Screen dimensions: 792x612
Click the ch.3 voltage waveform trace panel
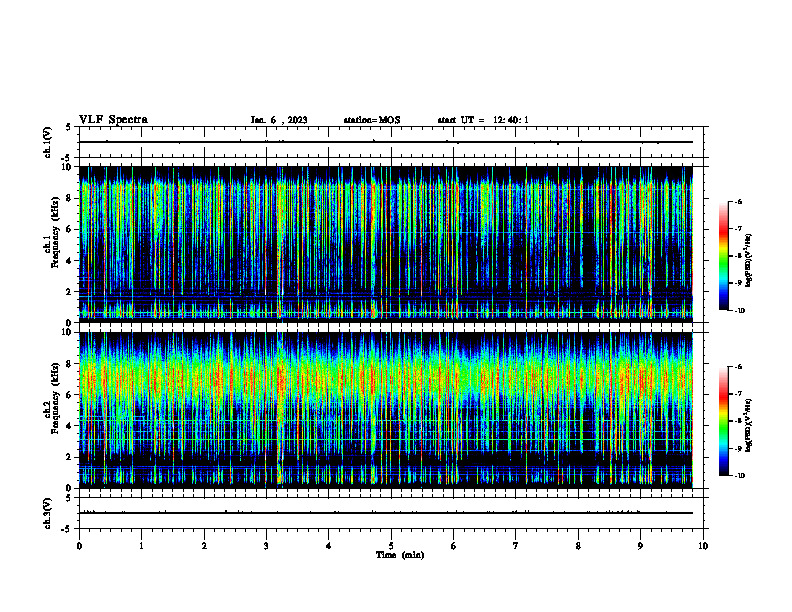391,513
